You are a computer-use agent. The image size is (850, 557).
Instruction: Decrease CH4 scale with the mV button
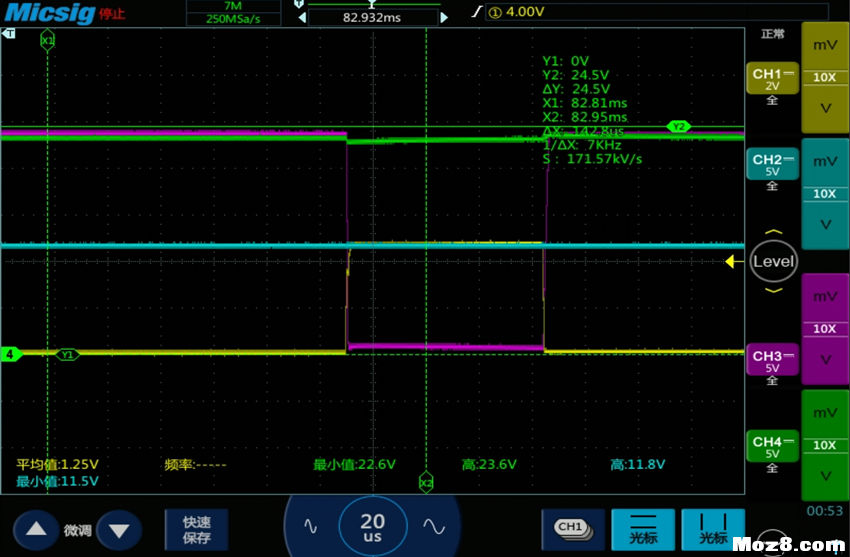(825, 413)
